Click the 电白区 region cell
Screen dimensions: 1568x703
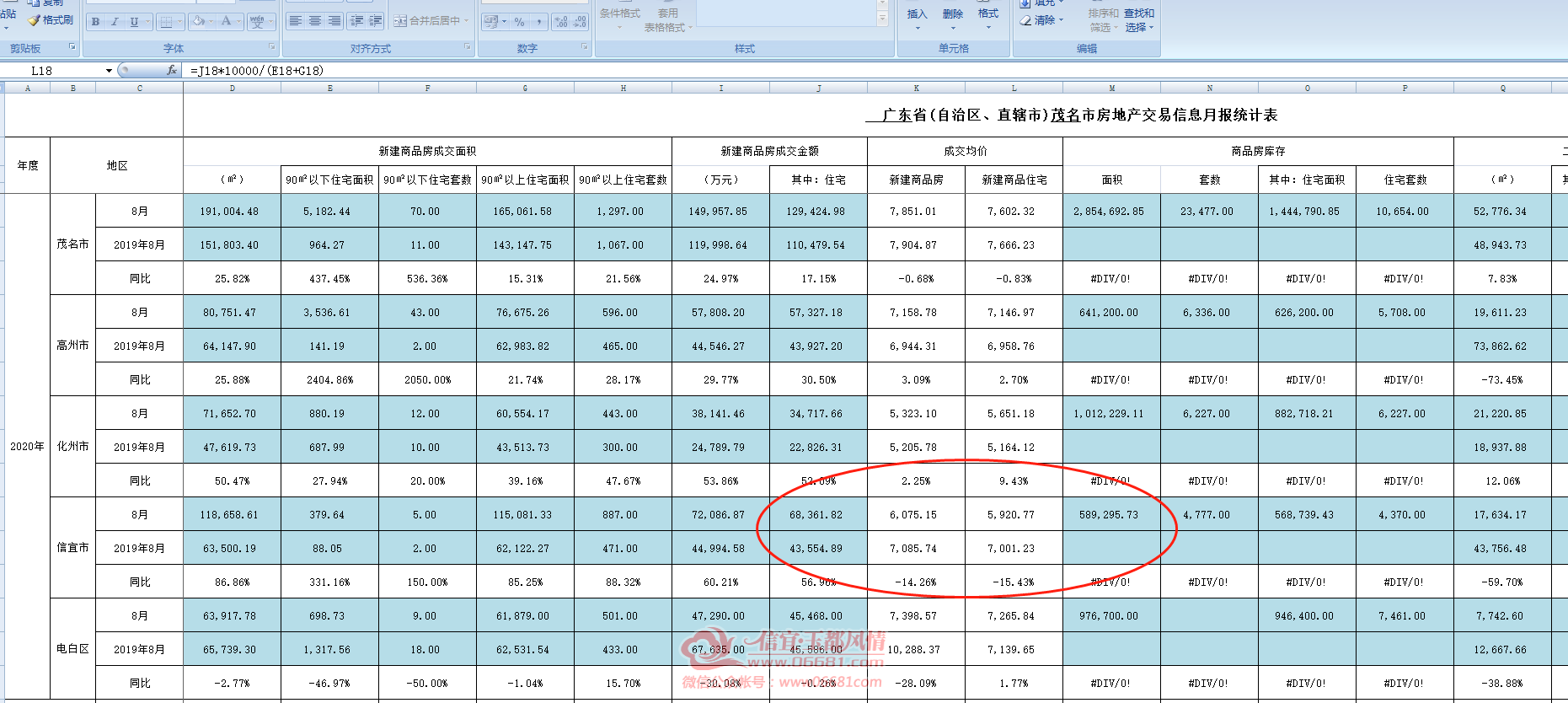click(73, 649)
